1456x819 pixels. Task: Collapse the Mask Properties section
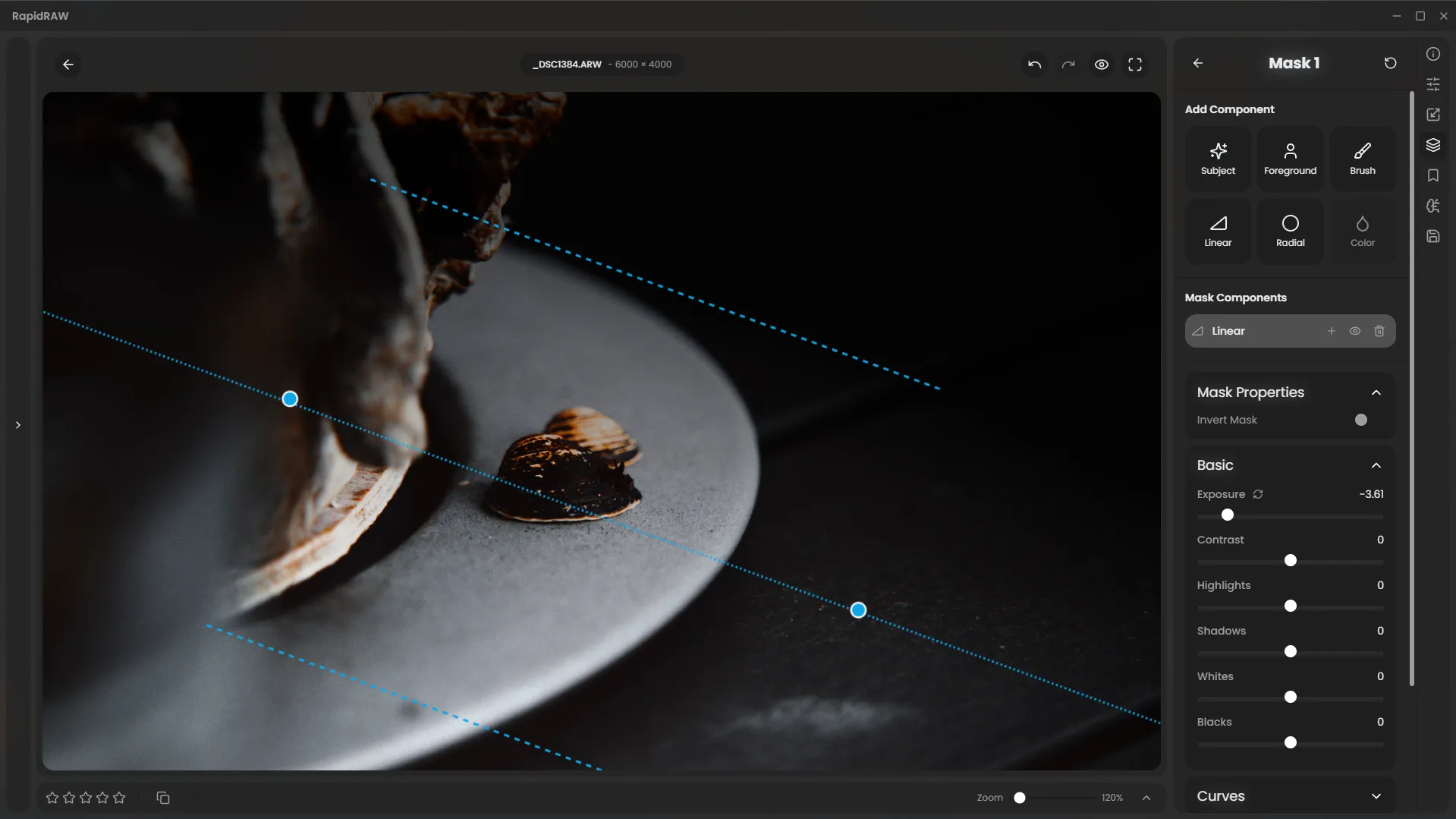(x=1376, y=392)
